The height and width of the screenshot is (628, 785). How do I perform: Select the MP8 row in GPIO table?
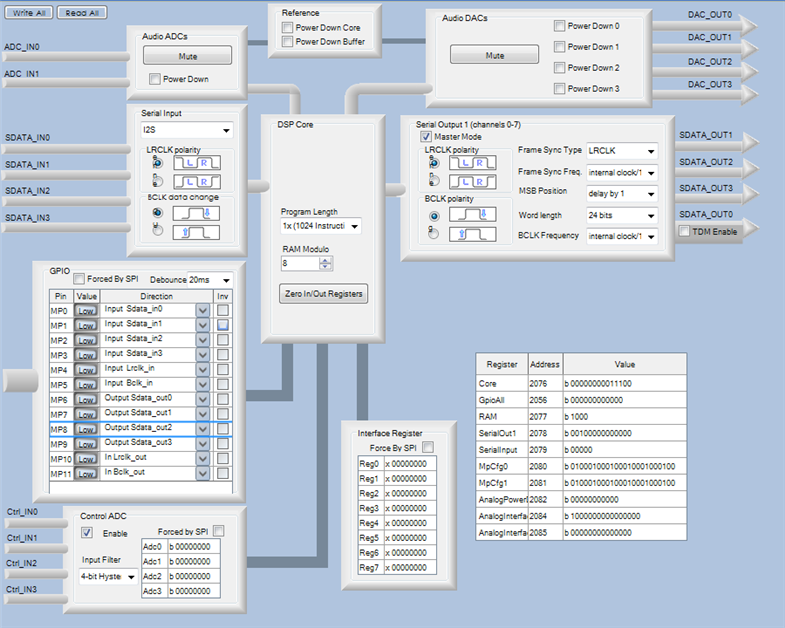point(141,429)
